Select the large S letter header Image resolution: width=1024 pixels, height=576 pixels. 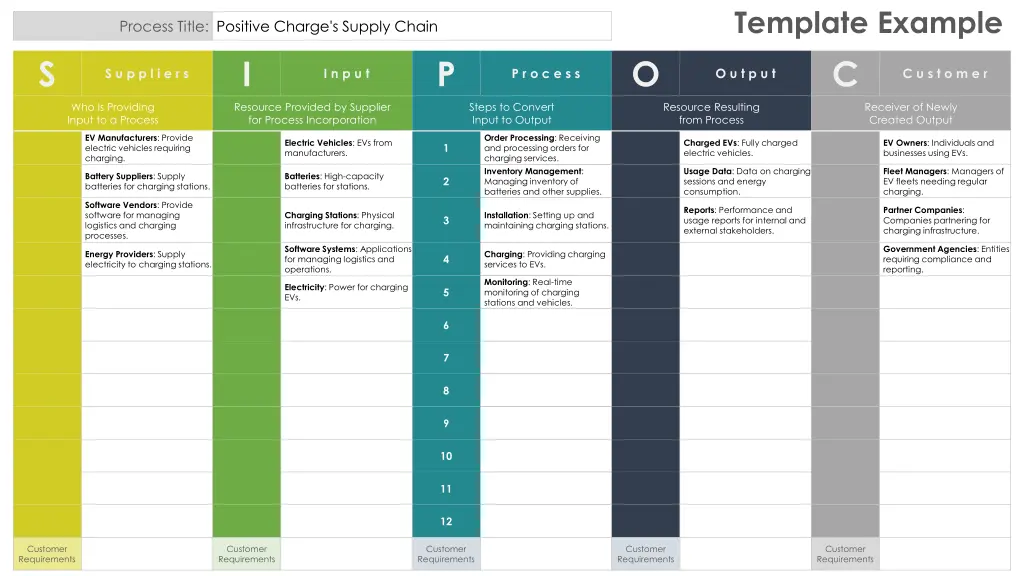pyautogui.click(x=47, y=74)
